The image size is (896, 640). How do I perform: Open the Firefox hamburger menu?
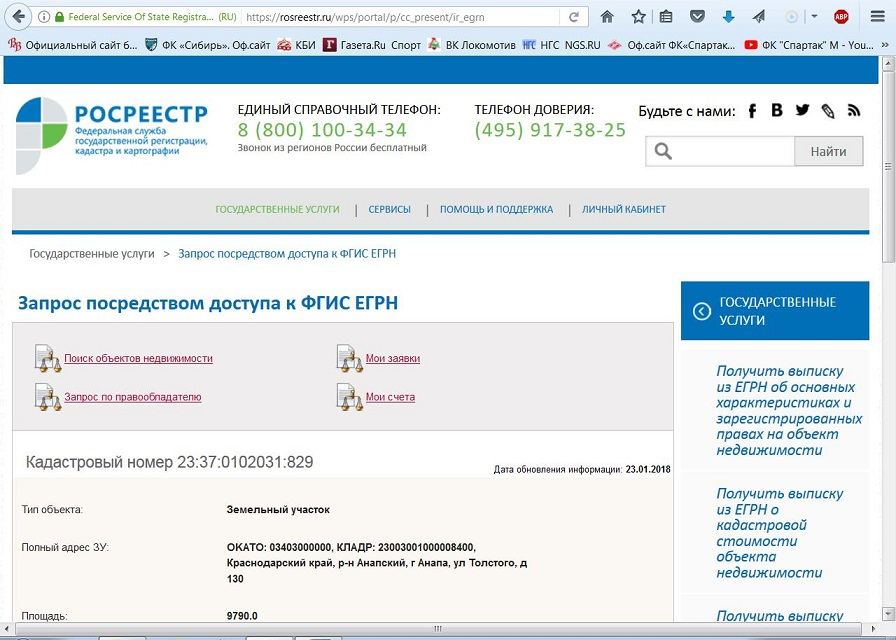tap(878, 17)
